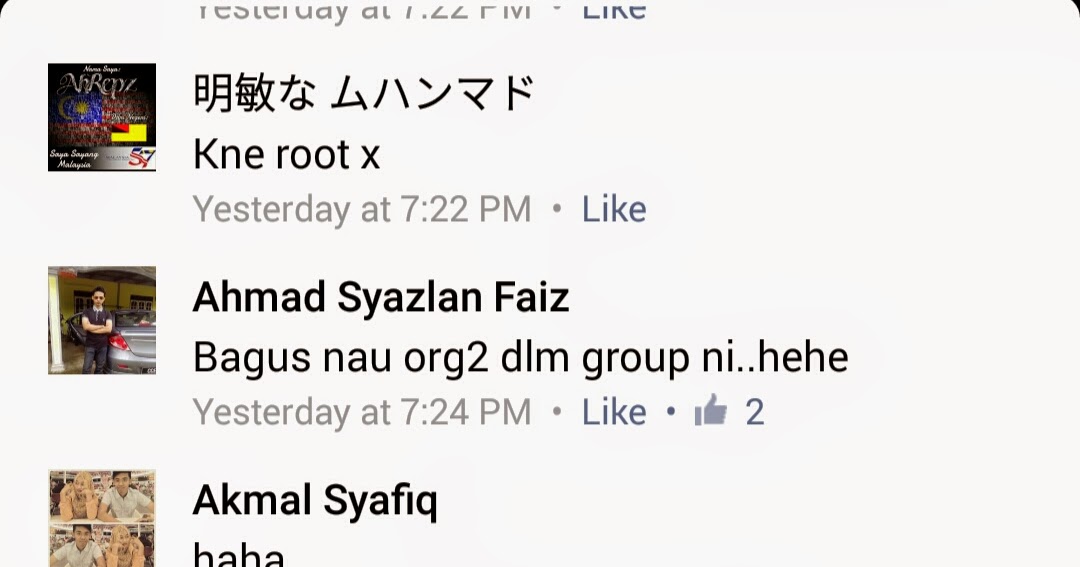Select the "Bagus nau org2 dlm group ni..hehe" comment
Image resolution: width=1080 pixels, height=567 pixels.
click(521, 358)
